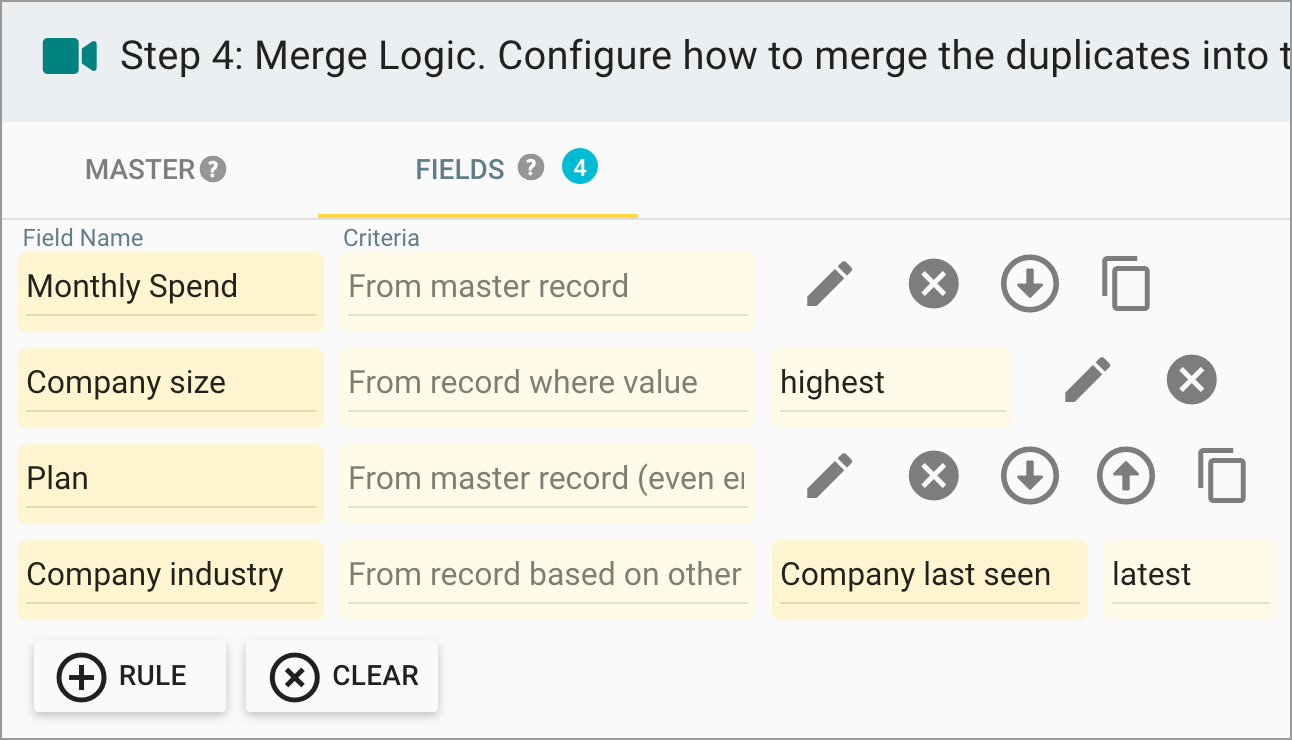The image size is (1292, 740).
Task: Add a new RULE
Action: 129,676
